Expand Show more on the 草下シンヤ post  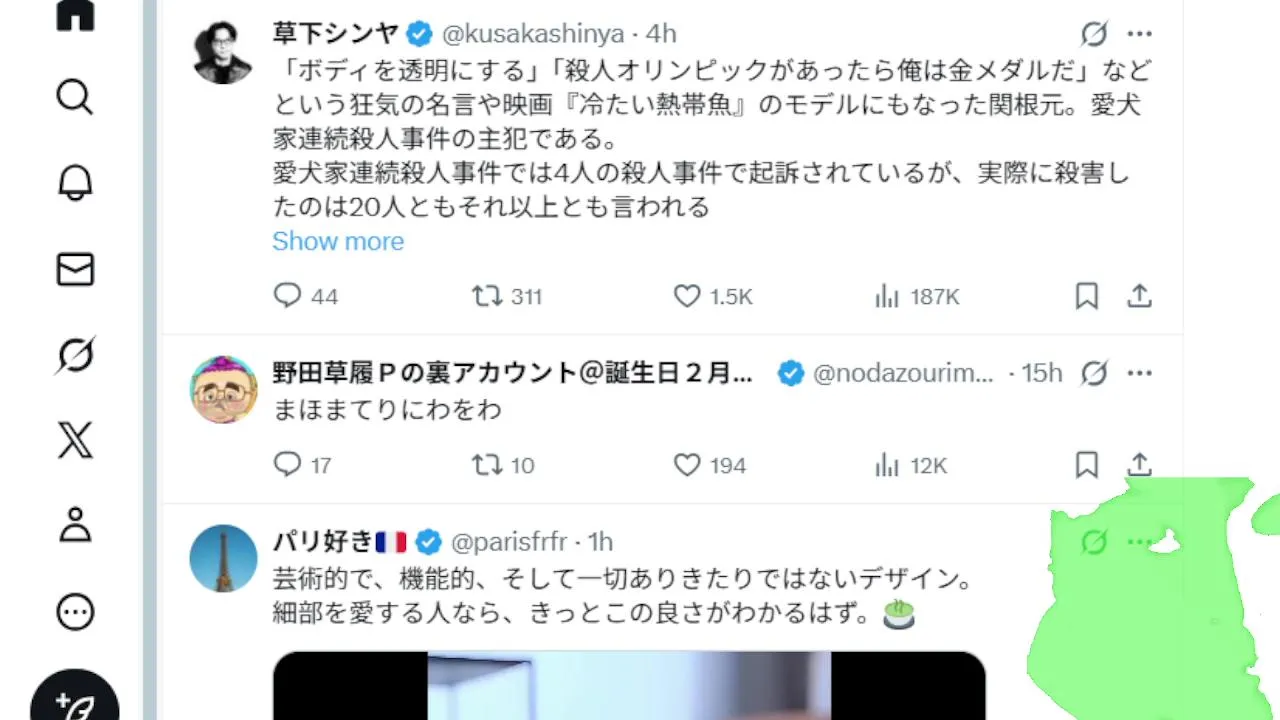[338, 241]
